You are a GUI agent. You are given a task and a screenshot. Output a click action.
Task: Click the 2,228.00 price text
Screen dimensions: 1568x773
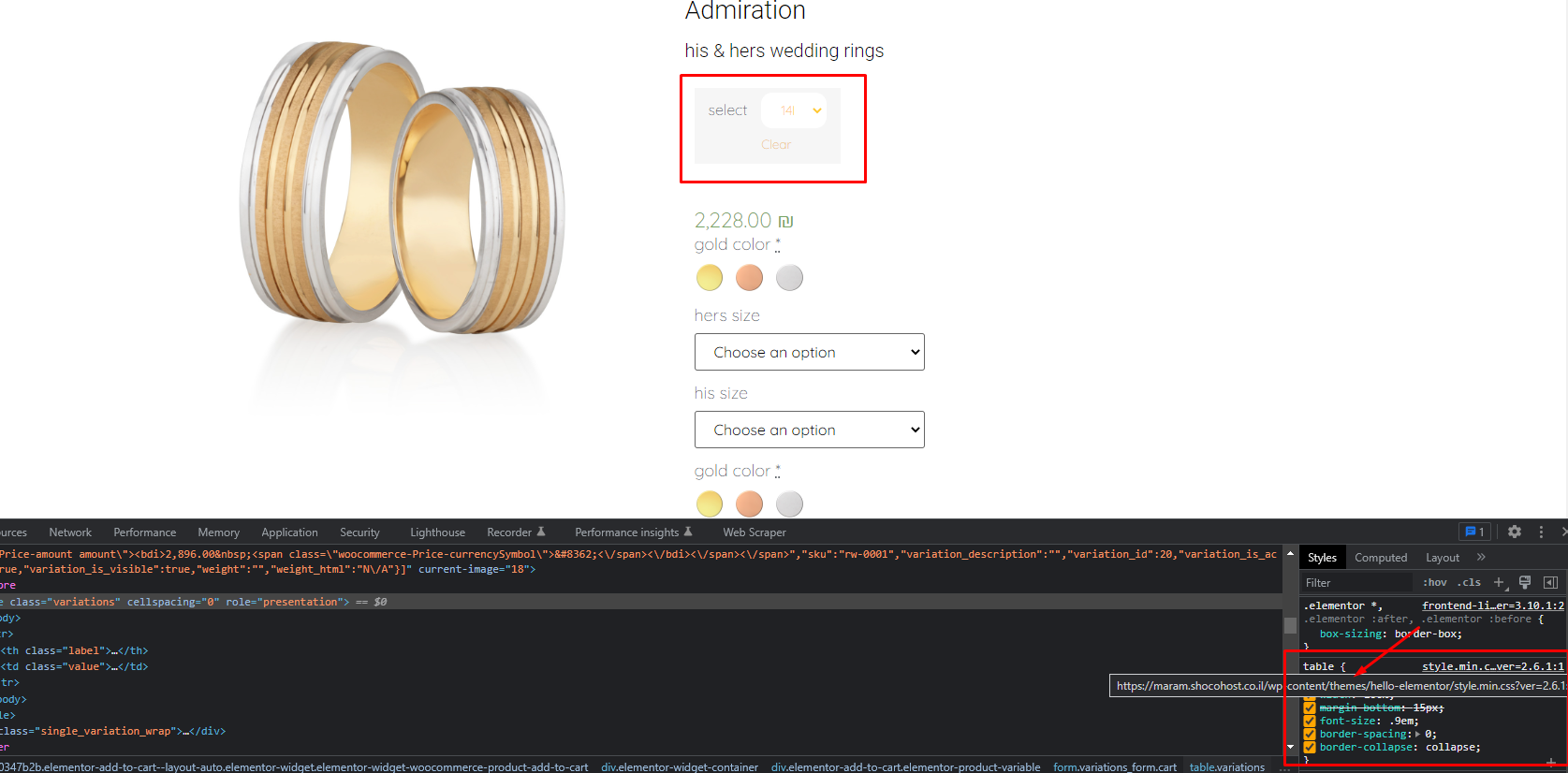[743, 220]
